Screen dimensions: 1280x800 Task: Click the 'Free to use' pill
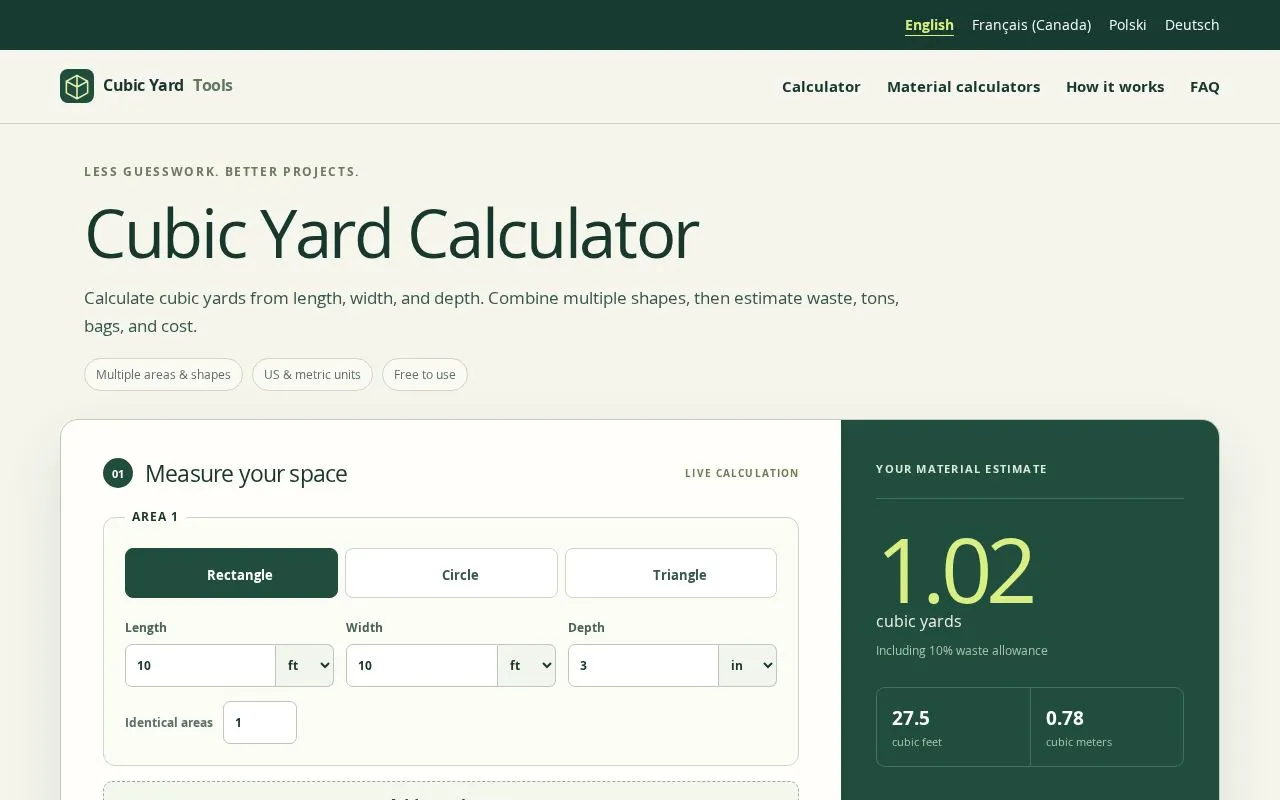[425, 374]
